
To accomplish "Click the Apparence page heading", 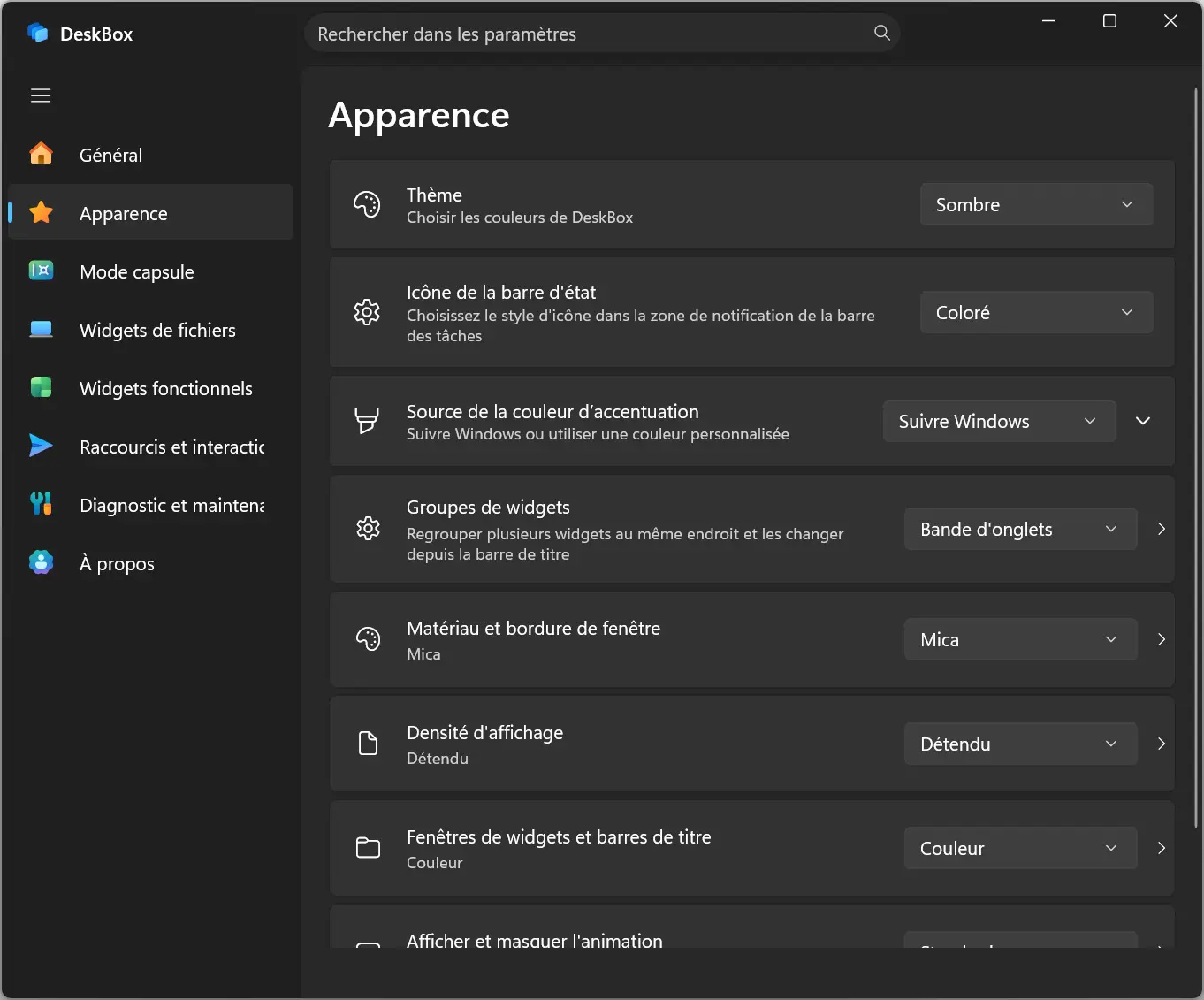I will (x=419, y=116).
